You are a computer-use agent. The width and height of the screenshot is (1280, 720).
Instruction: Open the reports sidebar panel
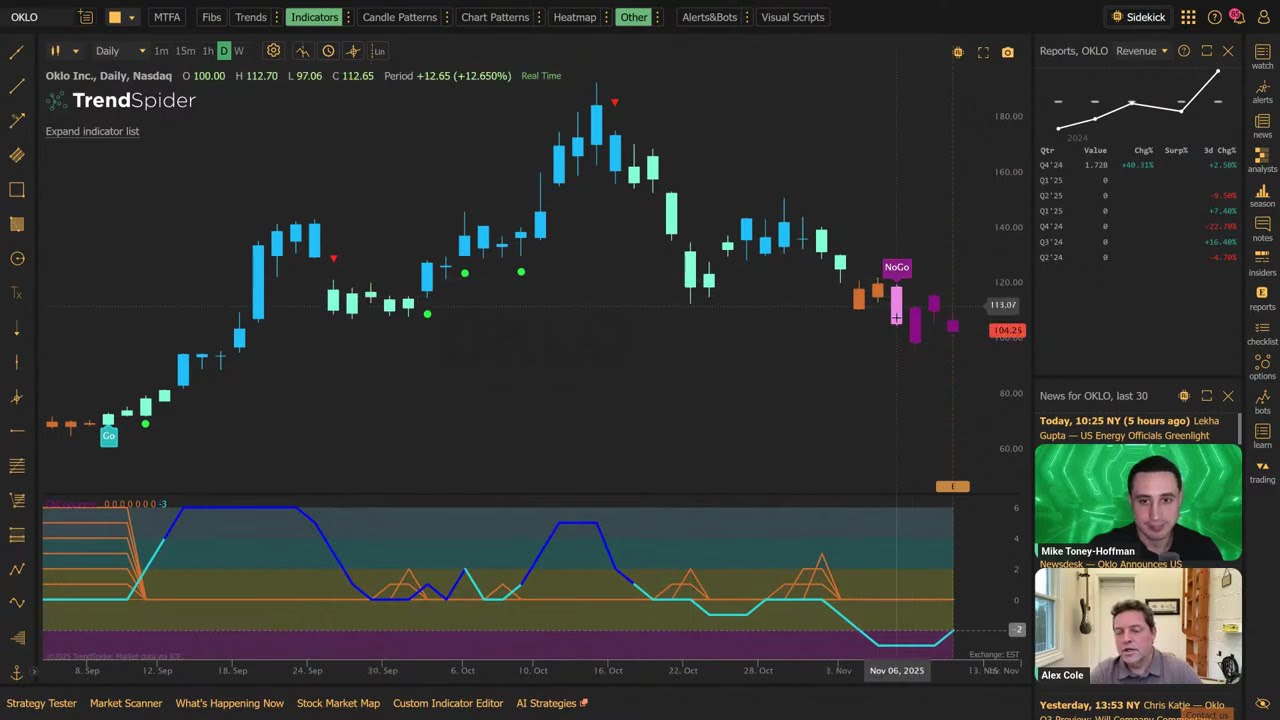point(1262,298)
